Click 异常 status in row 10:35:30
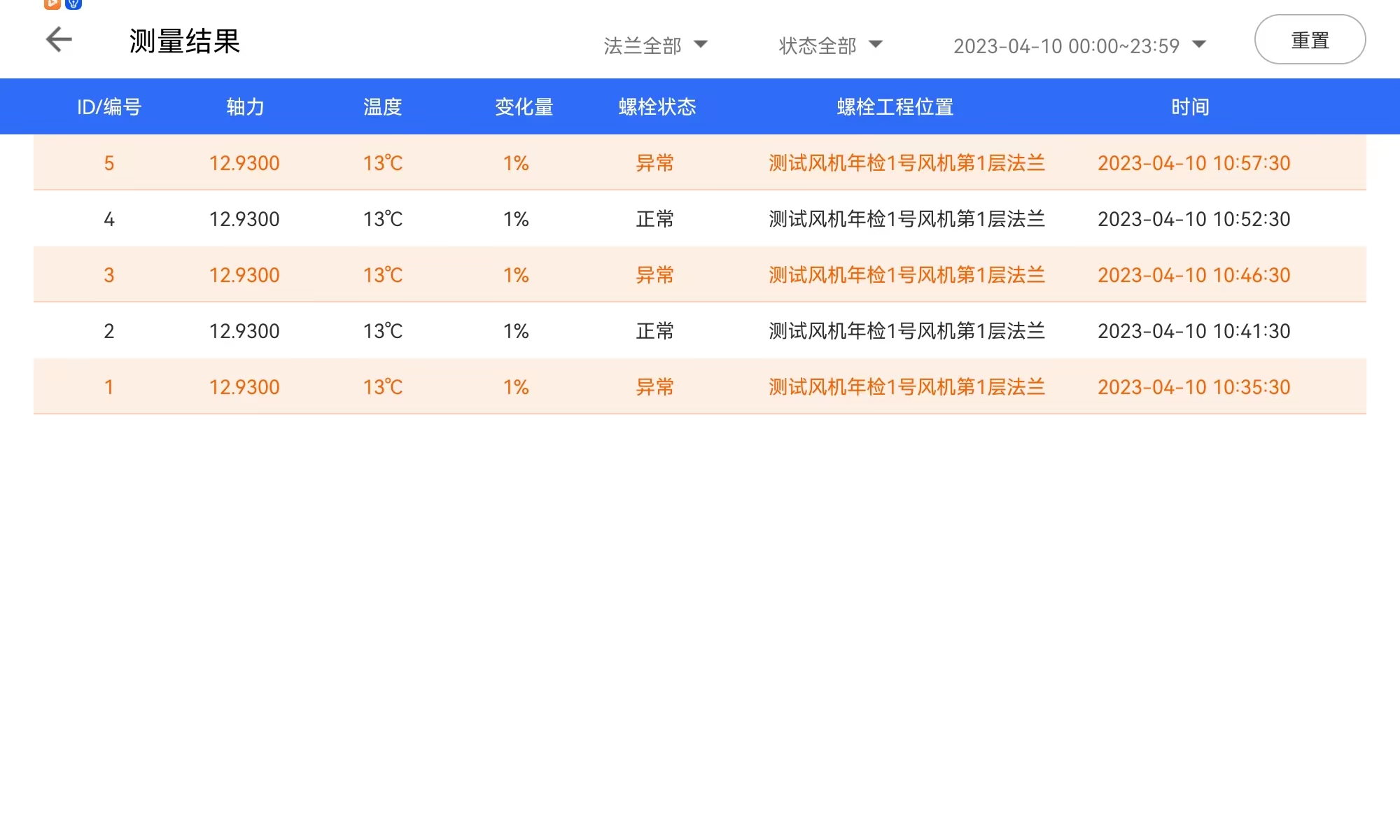This screenshot has width=1400, height=840. [654, 387]
